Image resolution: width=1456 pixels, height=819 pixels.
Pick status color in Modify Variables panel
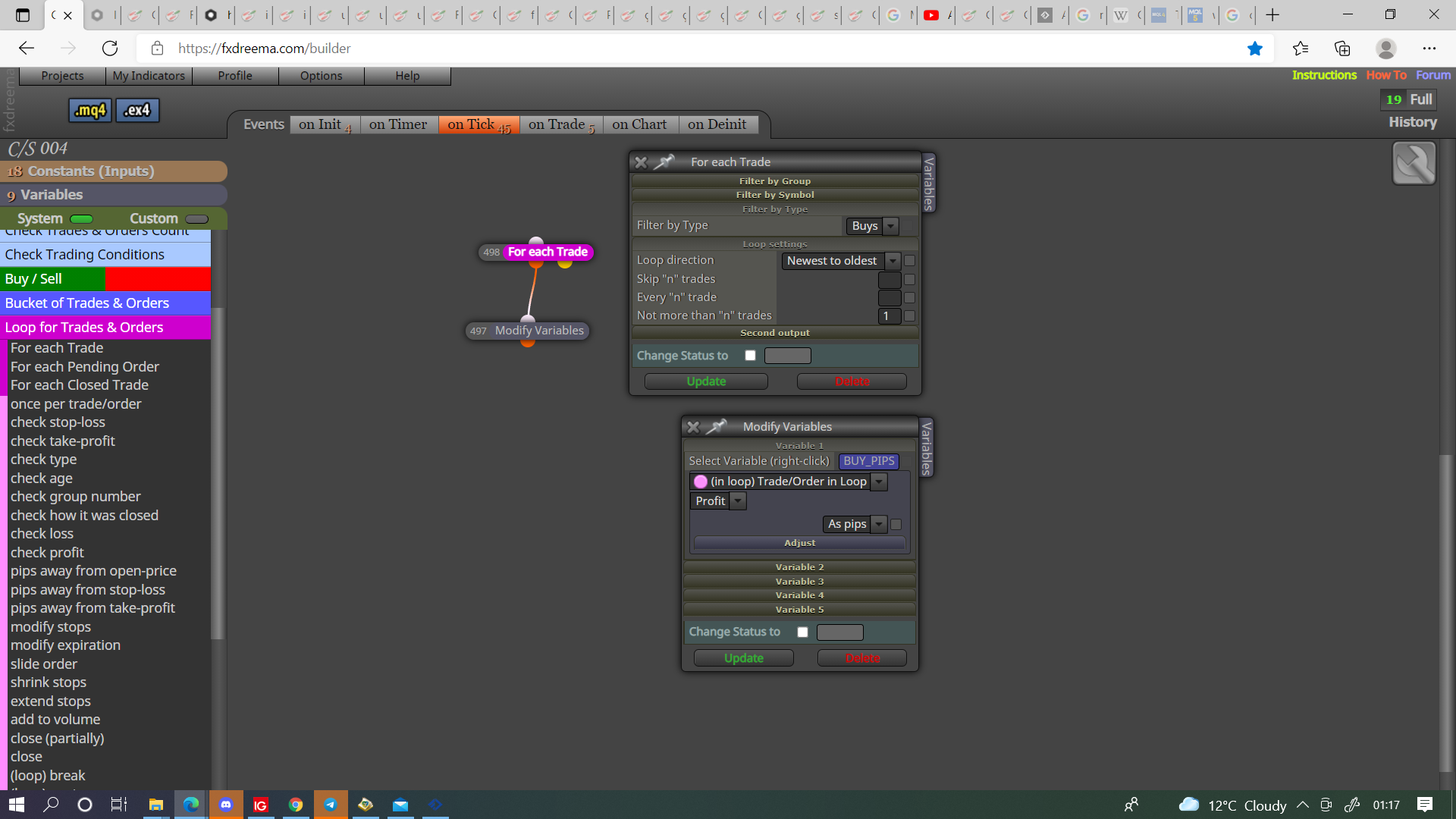pos(840,632)
